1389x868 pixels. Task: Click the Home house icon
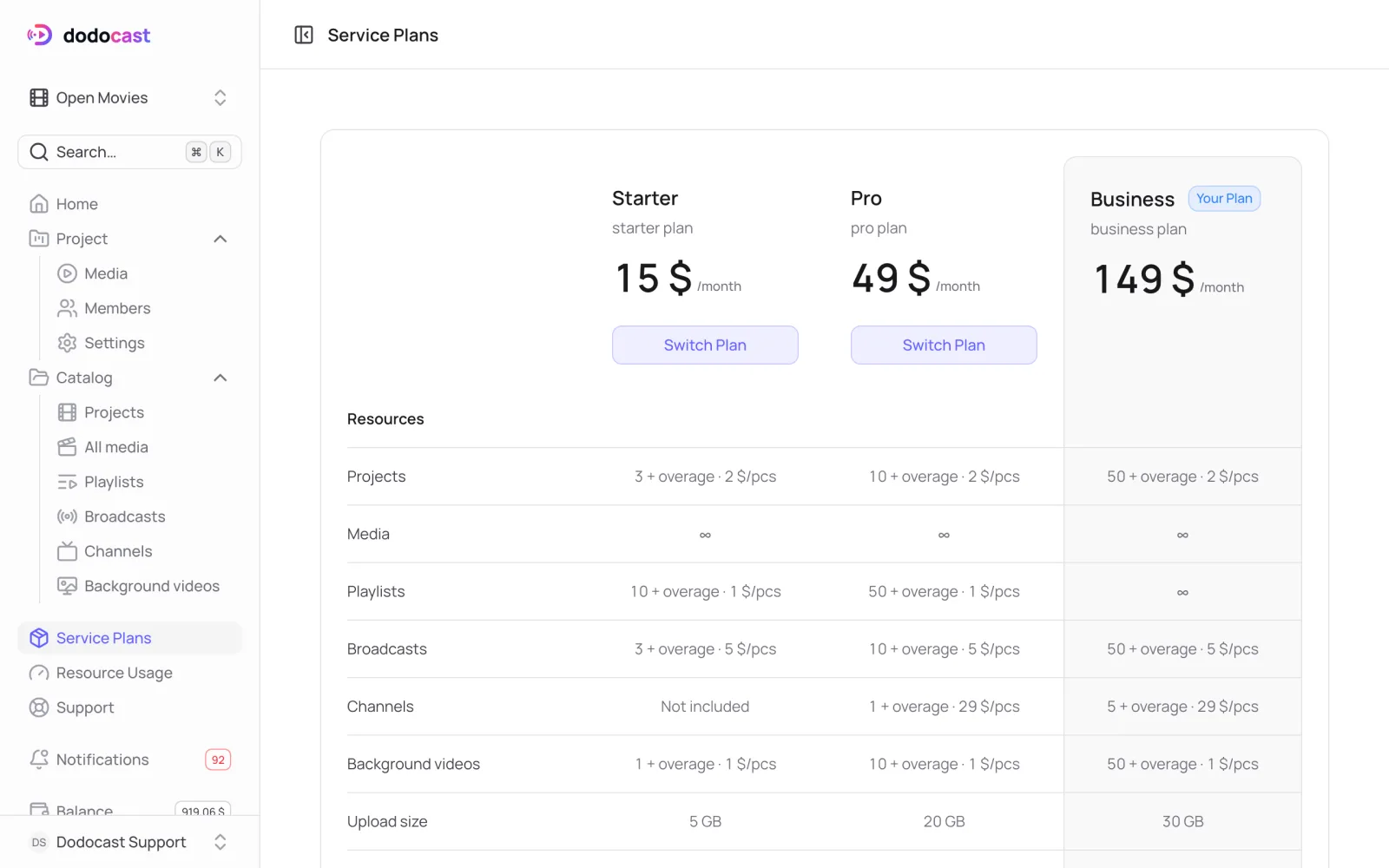pyautogui.click(x=39, y=204)
